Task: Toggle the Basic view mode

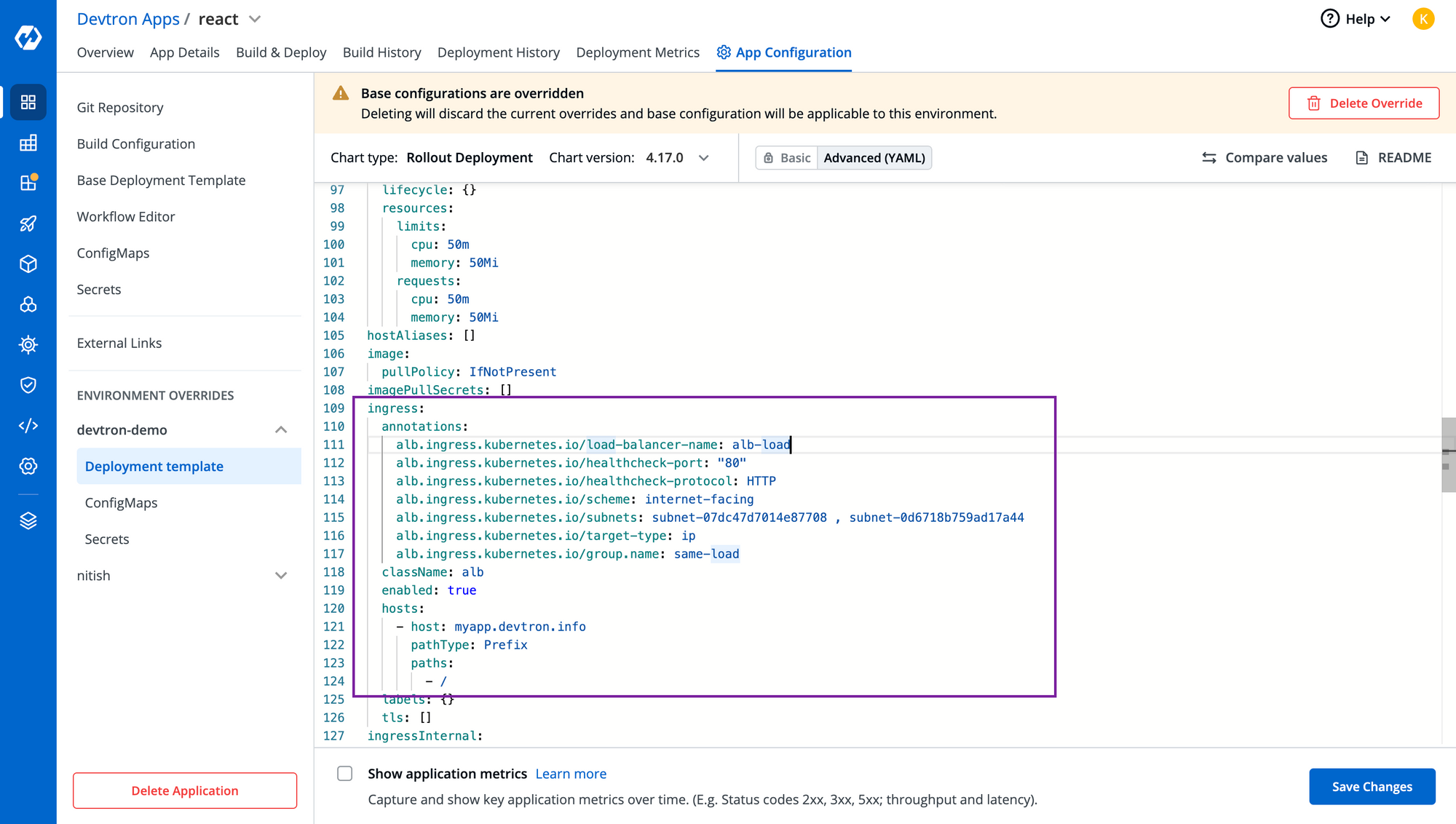Action: click(787, 158)
